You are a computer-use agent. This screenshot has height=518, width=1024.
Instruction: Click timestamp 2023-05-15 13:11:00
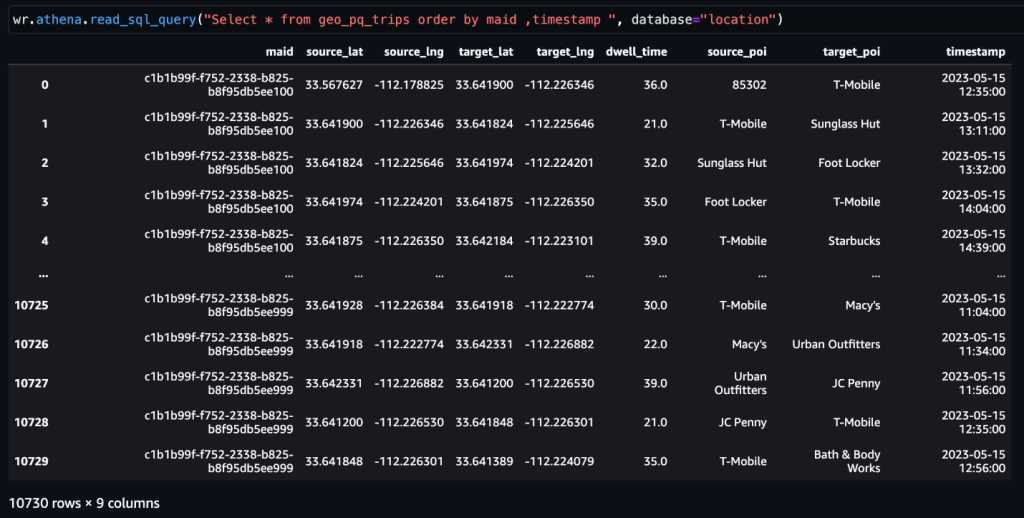(x=973, y=123)
